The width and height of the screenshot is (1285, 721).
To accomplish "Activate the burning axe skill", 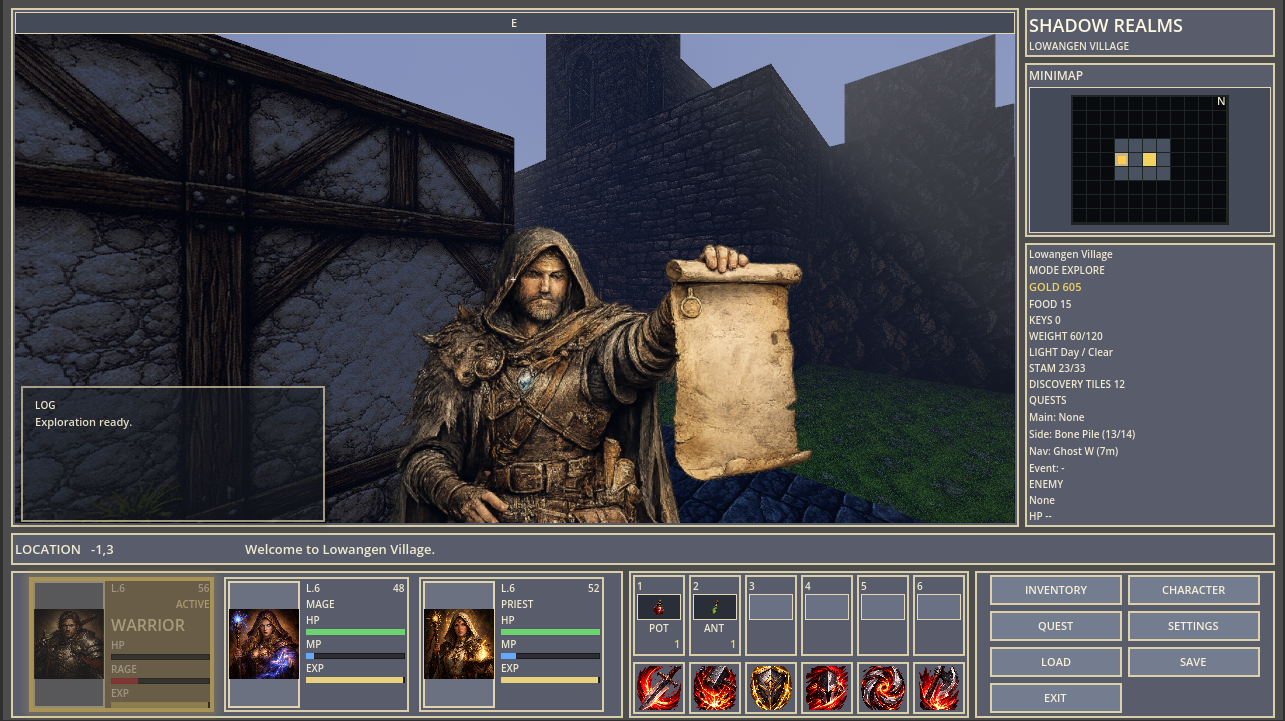I will pyautogui.click(x=939, y=688).
